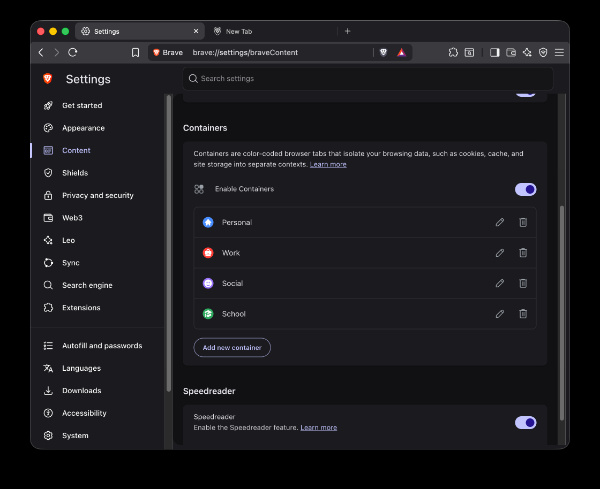Viewport: 600px width, 489px height.
Task: Delete the Personal container
Action: point(523,222)
